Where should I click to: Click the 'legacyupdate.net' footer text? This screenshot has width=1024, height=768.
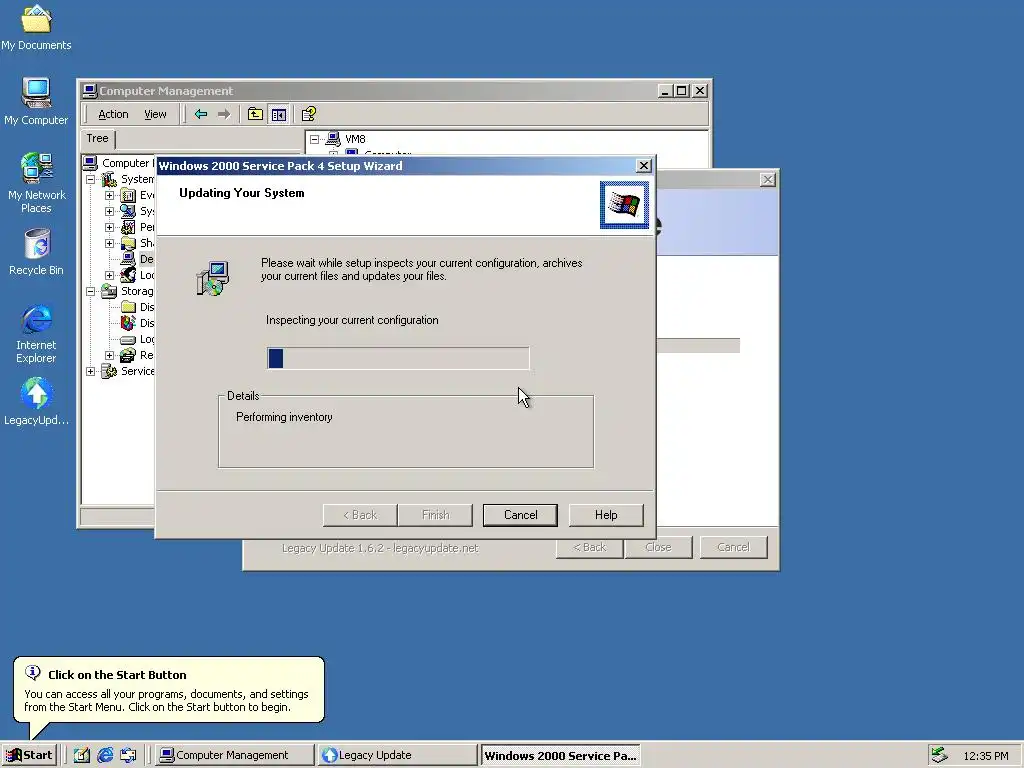pyautogui.click(x=436, y=548)
